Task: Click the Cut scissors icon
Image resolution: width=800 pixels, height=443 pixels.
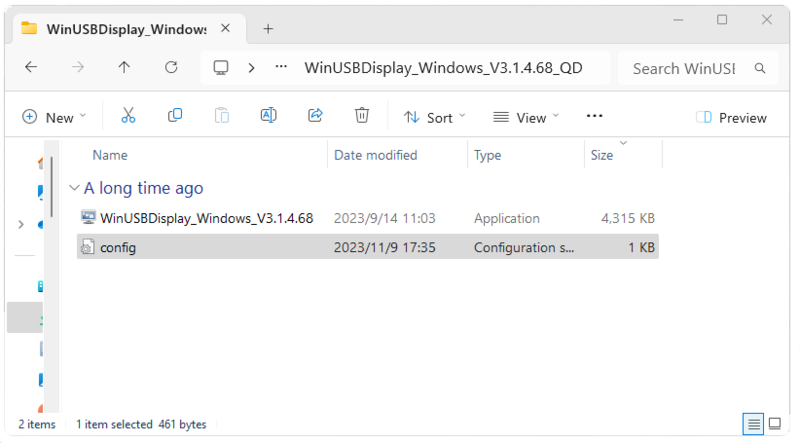Action: point(128,116)
